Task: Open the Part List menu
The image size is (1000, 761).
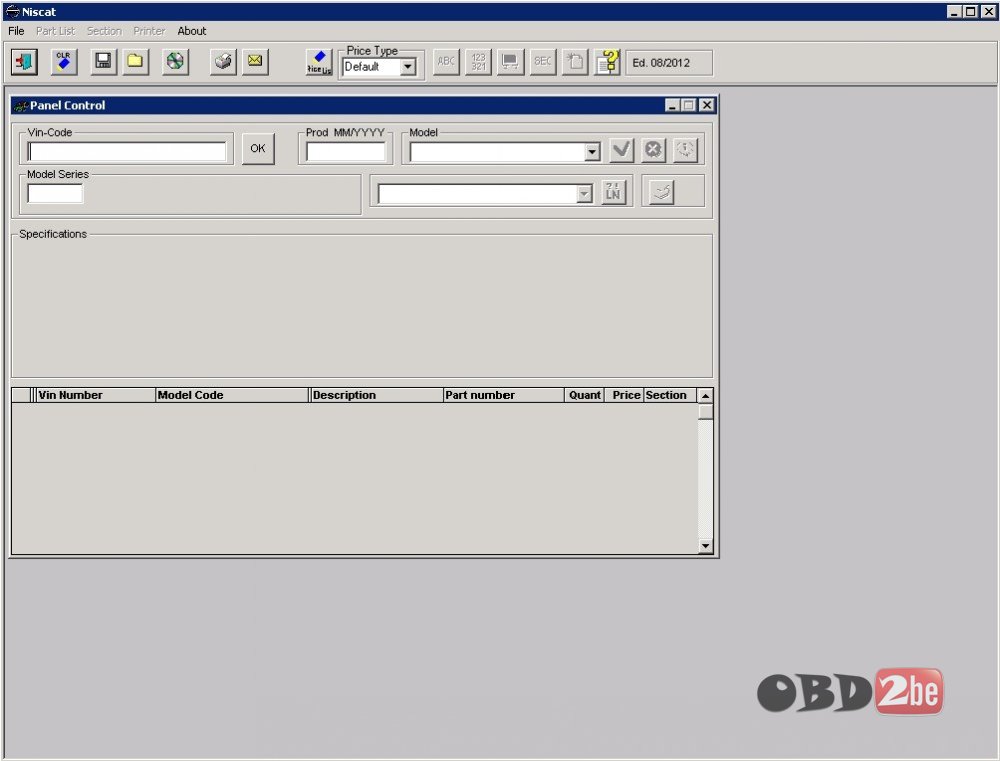Action: point(55,31)
